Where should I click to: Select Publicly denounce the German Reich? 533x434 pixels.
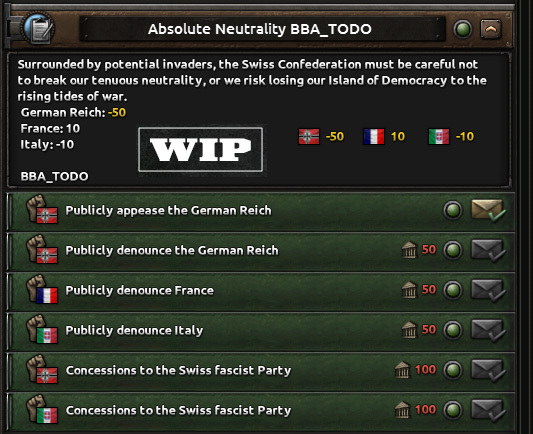(x=261, y=251)
